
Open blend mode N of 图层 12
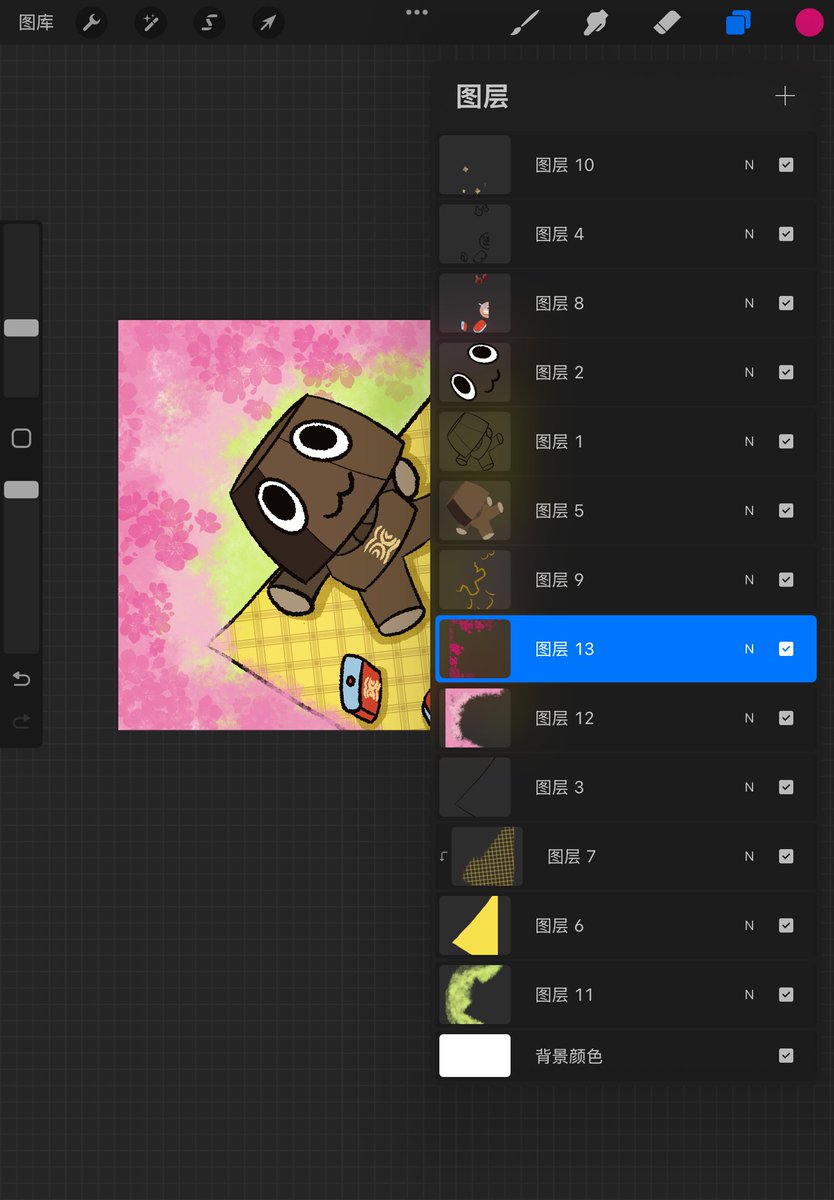749,718
